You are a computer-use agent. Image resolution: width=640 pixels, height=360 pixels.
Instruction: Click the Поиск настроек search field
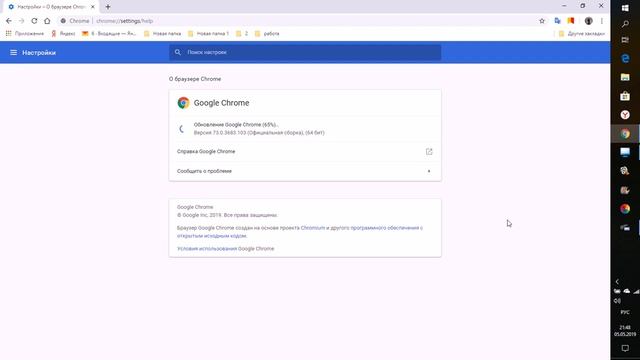305,52
